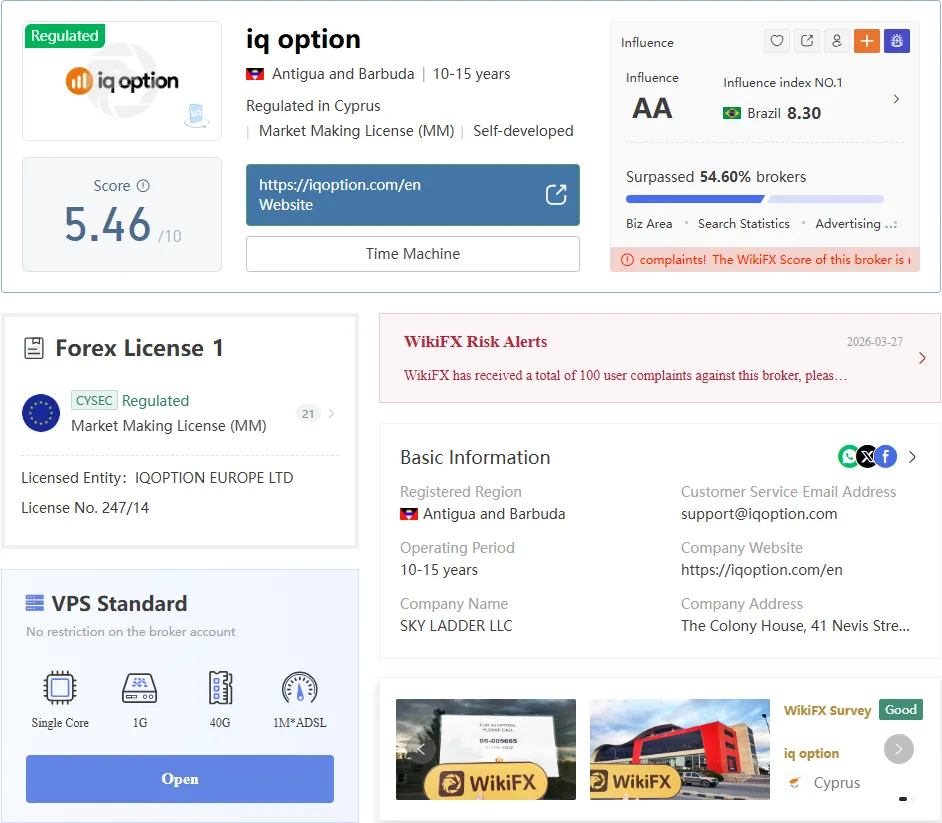Click the 40G storage icon
The image size is (942, 823).
(x=220, y=687)
